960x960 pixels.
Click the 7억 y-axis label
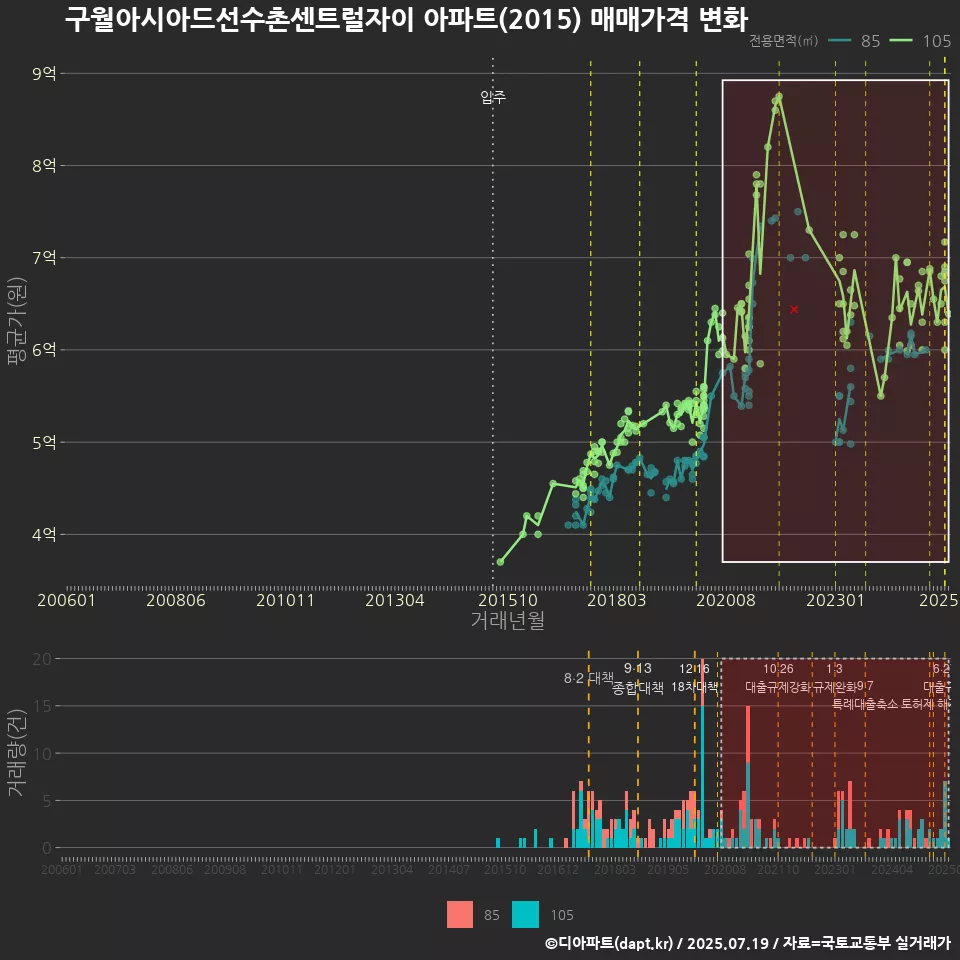point(44,258)
